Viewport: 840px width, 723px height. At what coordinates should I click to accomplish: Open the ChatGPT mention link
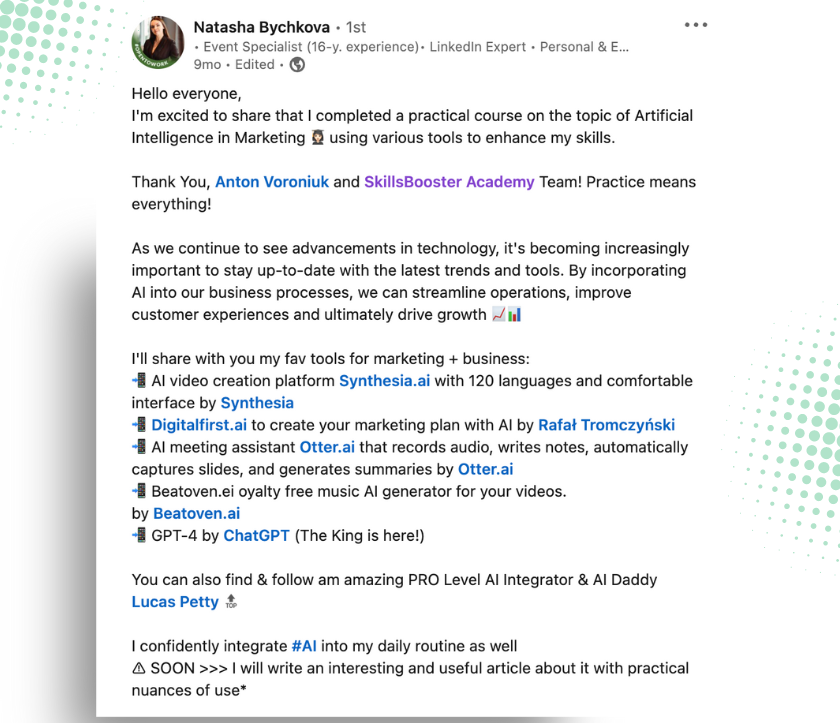point(256,536)
